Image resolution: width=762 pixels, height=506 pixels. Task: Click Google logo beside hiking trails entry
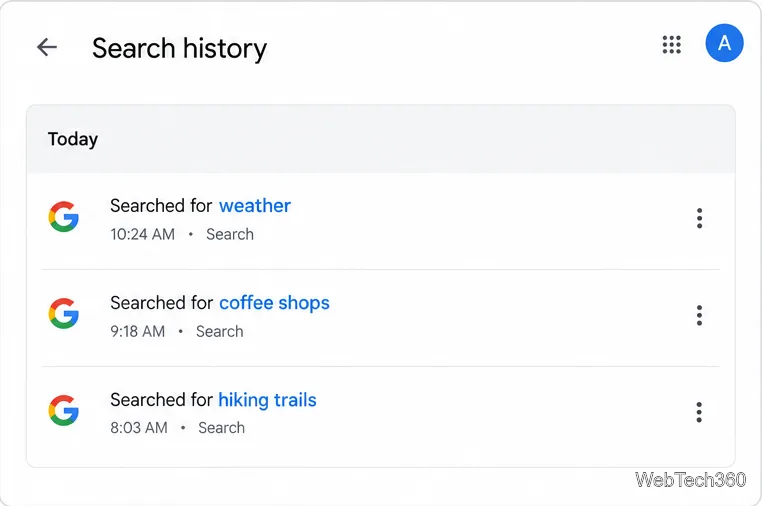pyautogui.click(x=64, y=410)
